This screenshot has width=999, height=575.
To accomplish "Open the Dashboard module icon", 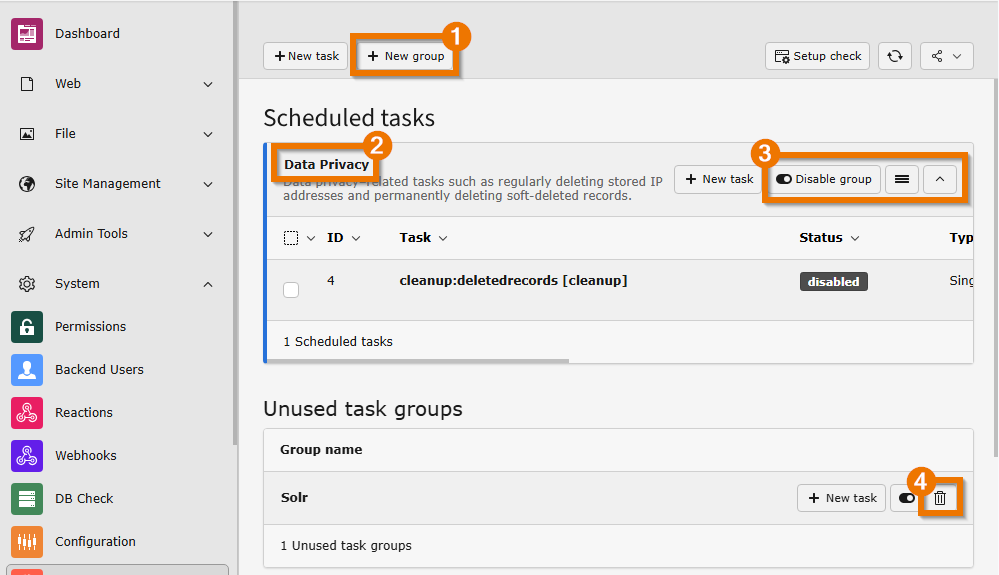I will [27, 34].
